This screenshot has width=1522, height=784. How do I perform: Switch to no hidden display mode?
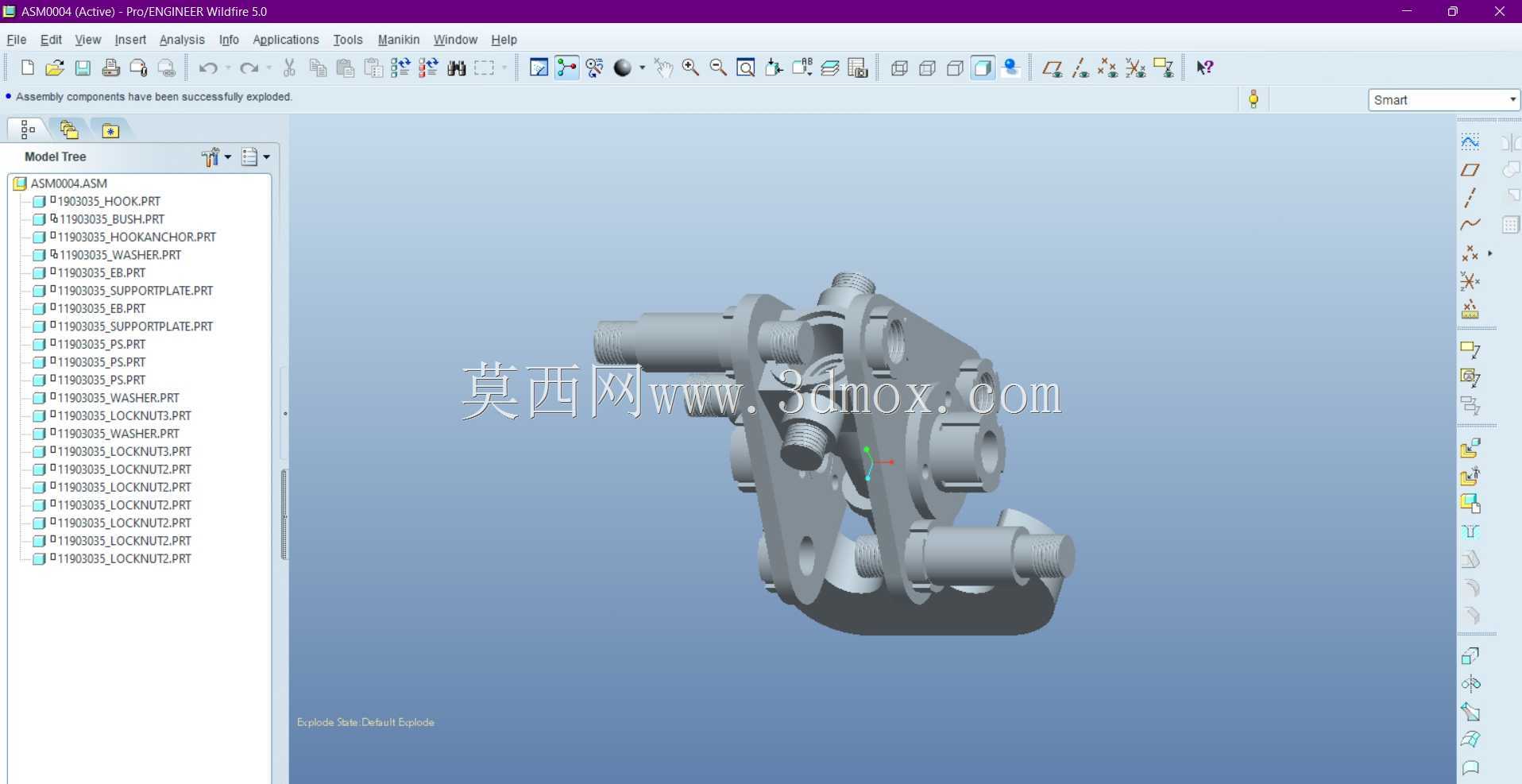coord(955,68)
